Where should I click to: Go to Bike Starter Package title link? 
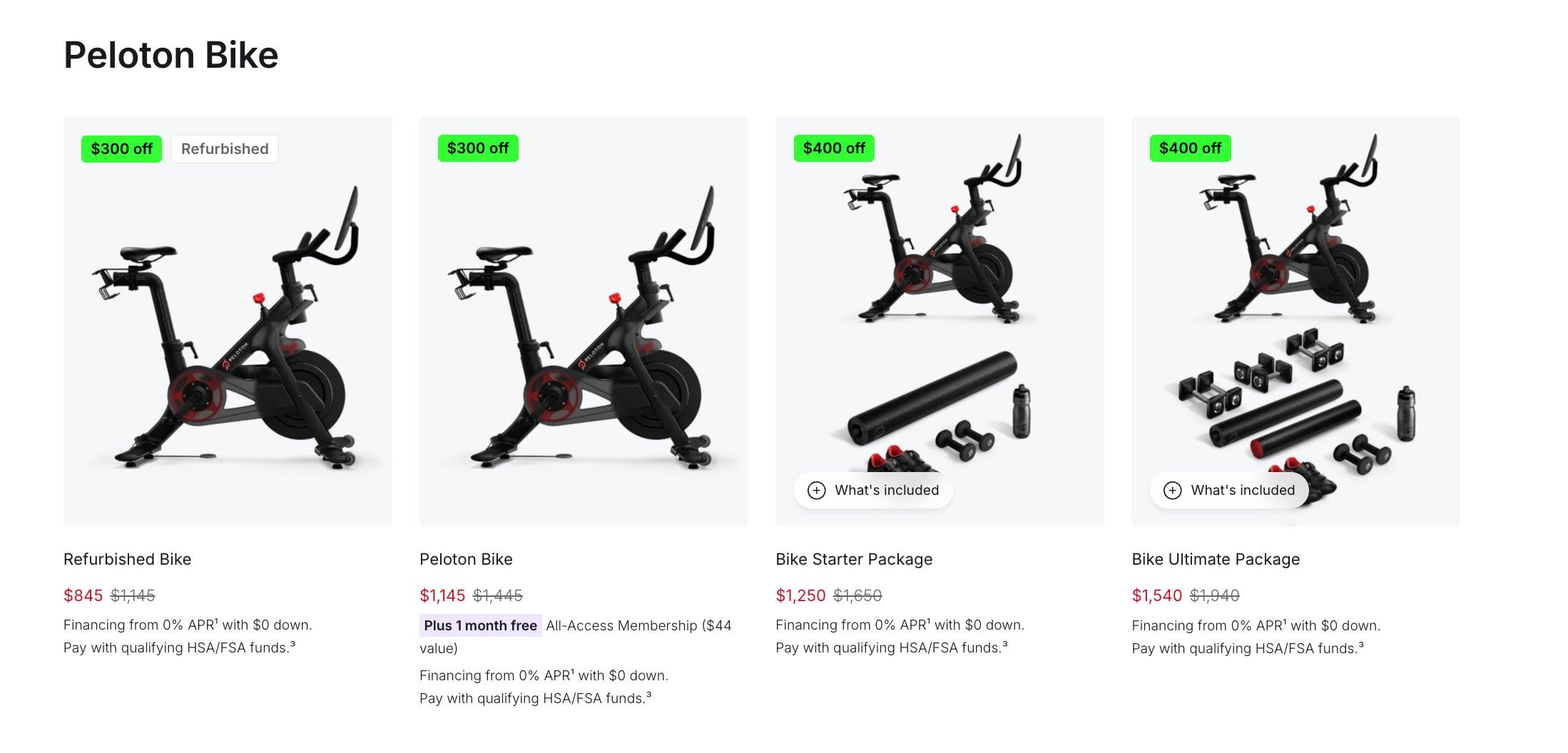(x=854, y=559)
